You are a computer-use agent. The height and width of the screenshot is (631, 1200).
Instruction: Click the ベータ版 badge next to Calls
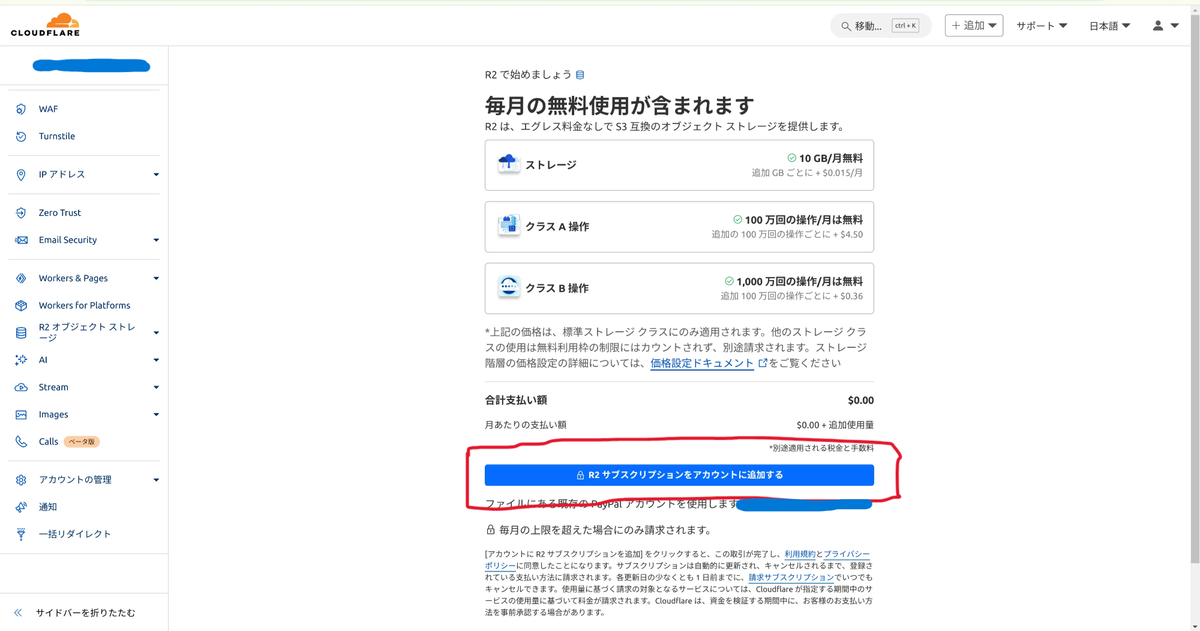[x=82, y=441]
